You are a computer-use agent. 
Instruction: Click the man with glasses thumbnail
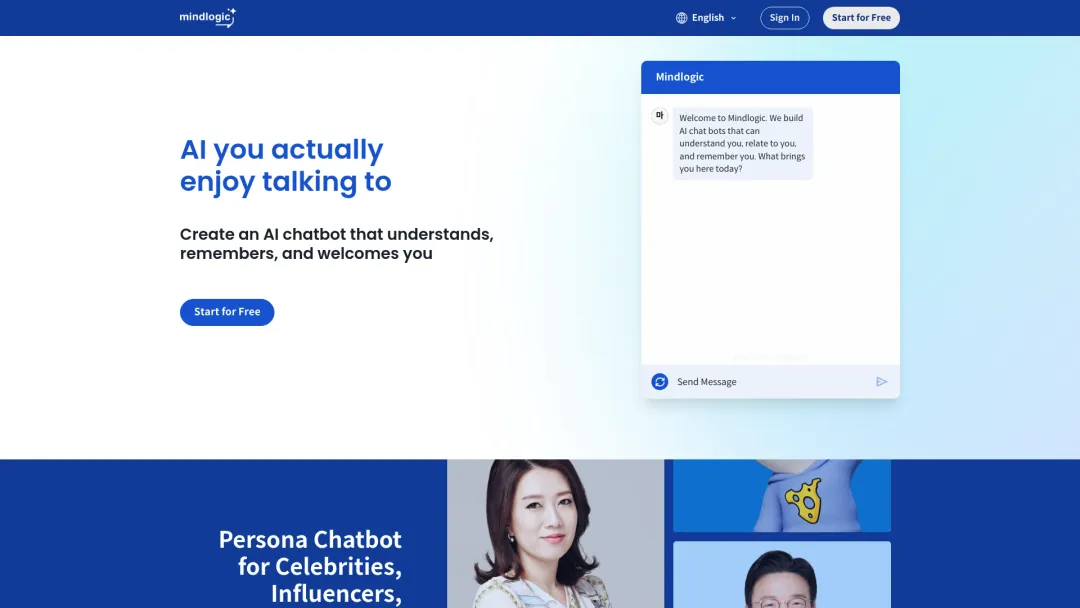[782, 574]
